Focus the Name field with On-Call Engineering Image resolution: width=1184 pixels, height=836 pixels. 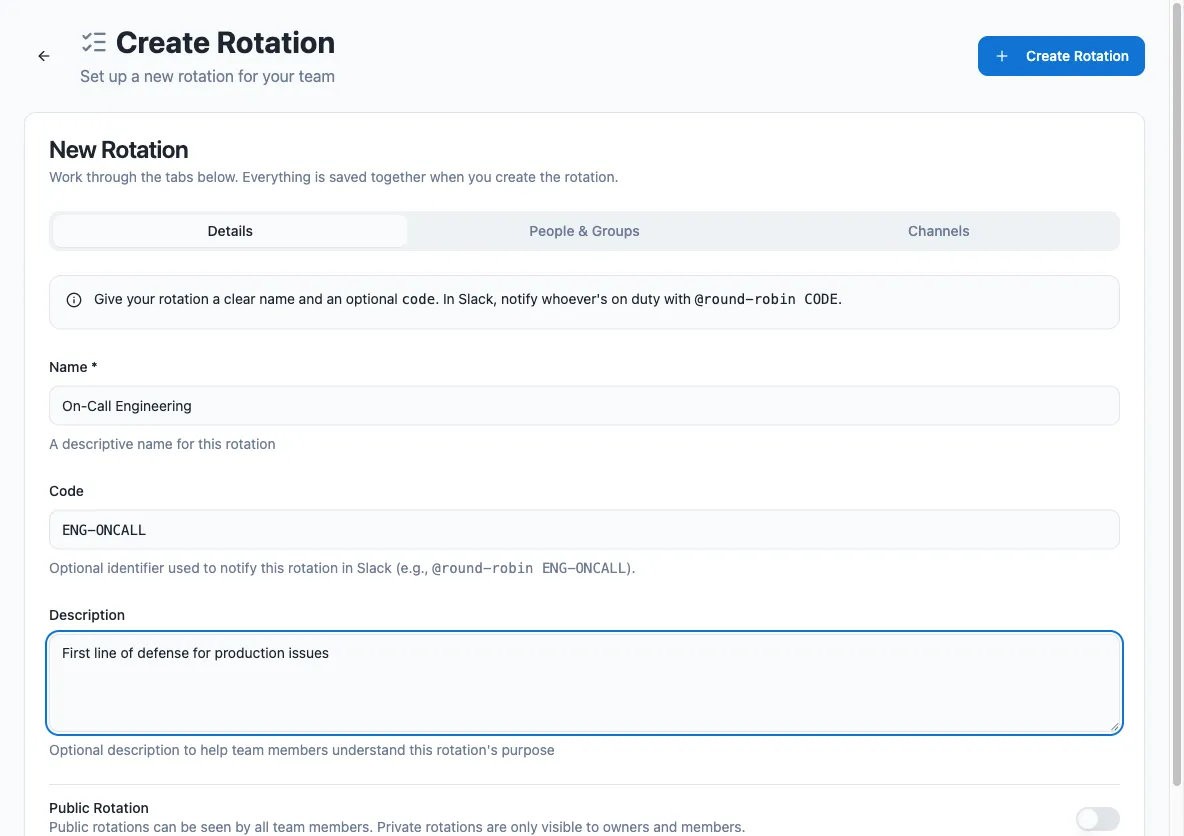click(x=584, y=406)
